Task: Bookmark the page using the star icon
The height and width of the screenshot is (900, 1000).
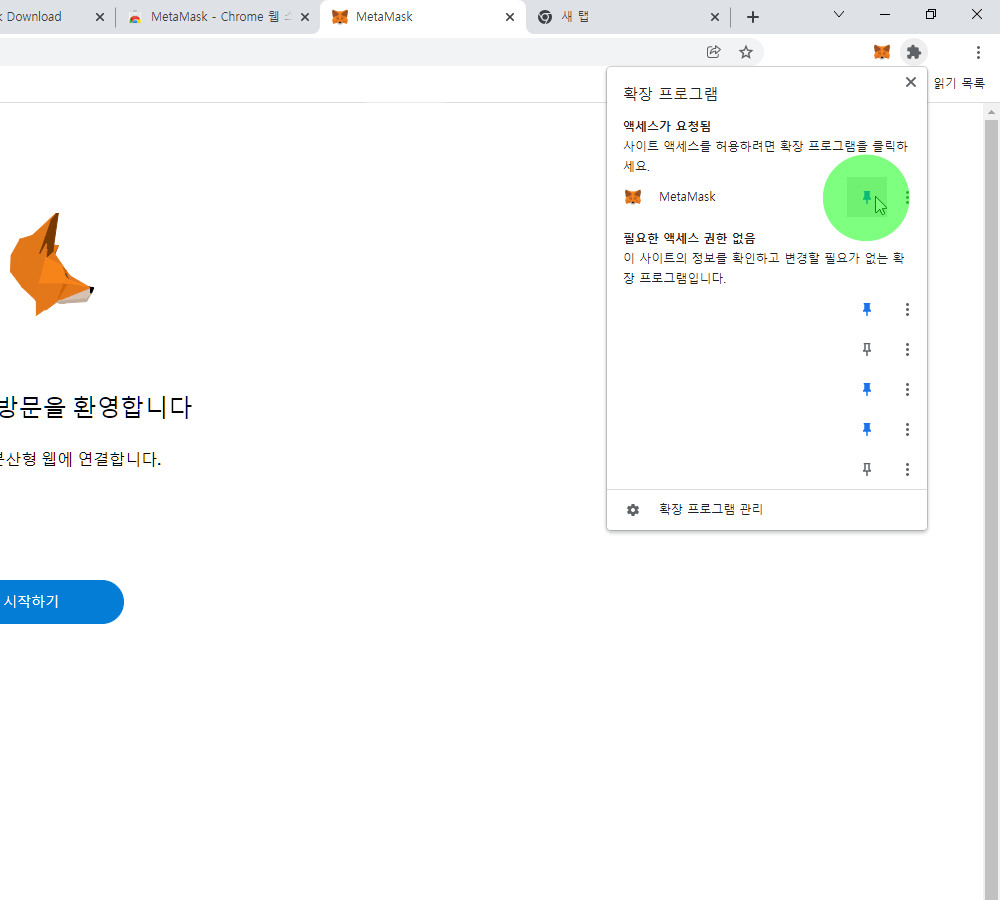Action: pos(746,52)
